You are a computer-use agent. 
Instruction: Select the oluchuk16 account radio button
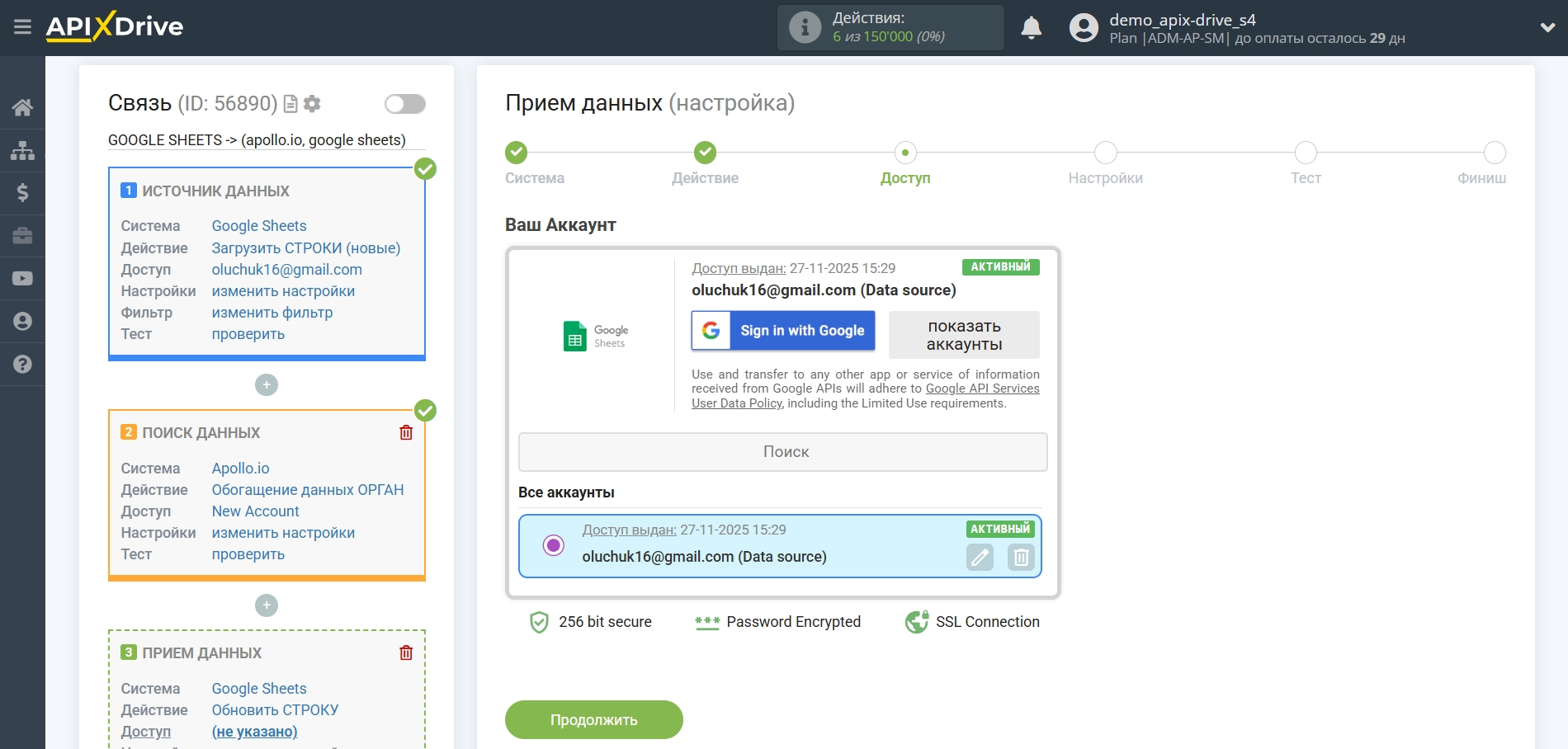coord(554,544)
